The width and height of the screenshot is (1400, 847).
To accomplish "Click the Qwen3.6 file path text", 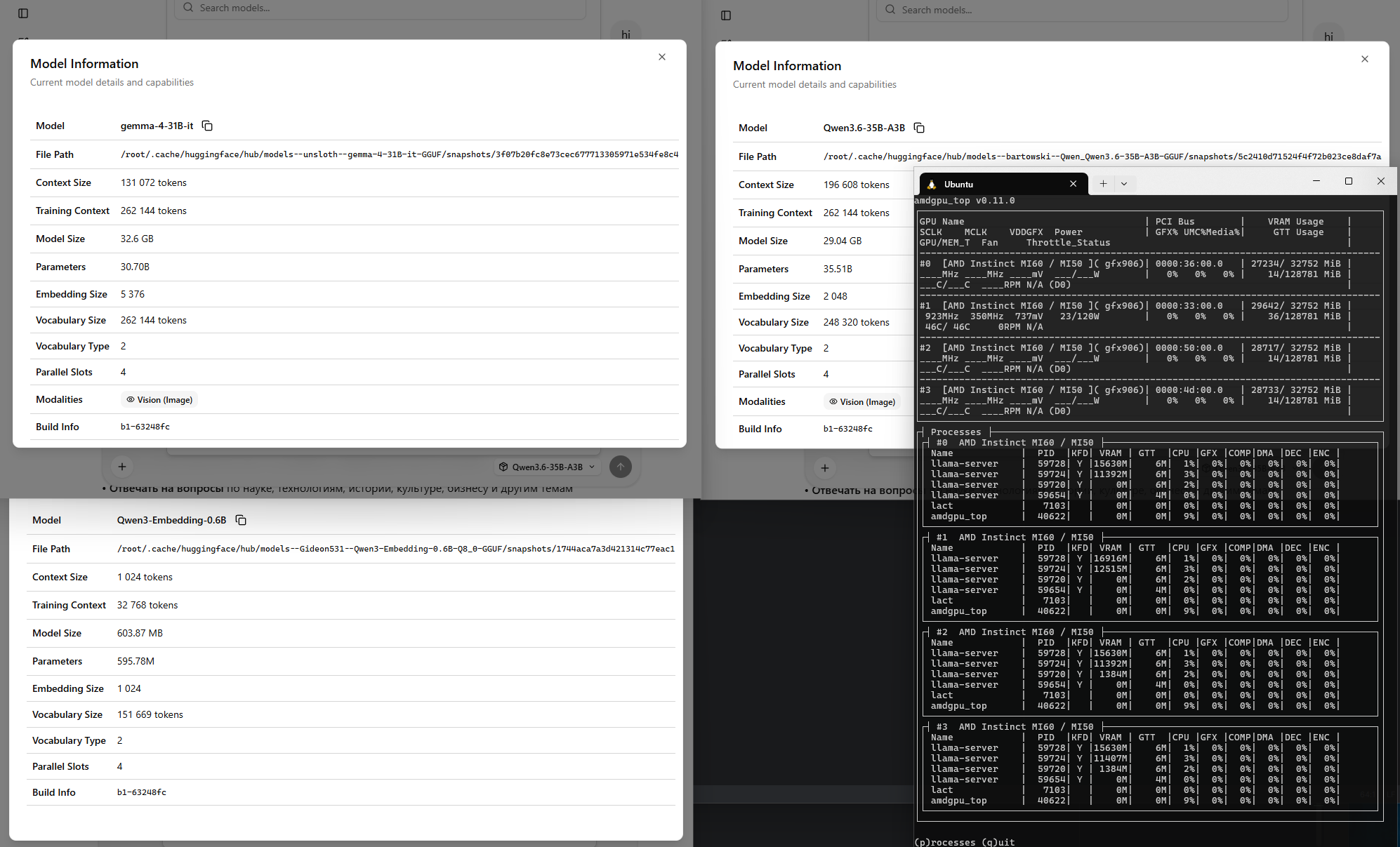I will click(x=1102, y=156).
